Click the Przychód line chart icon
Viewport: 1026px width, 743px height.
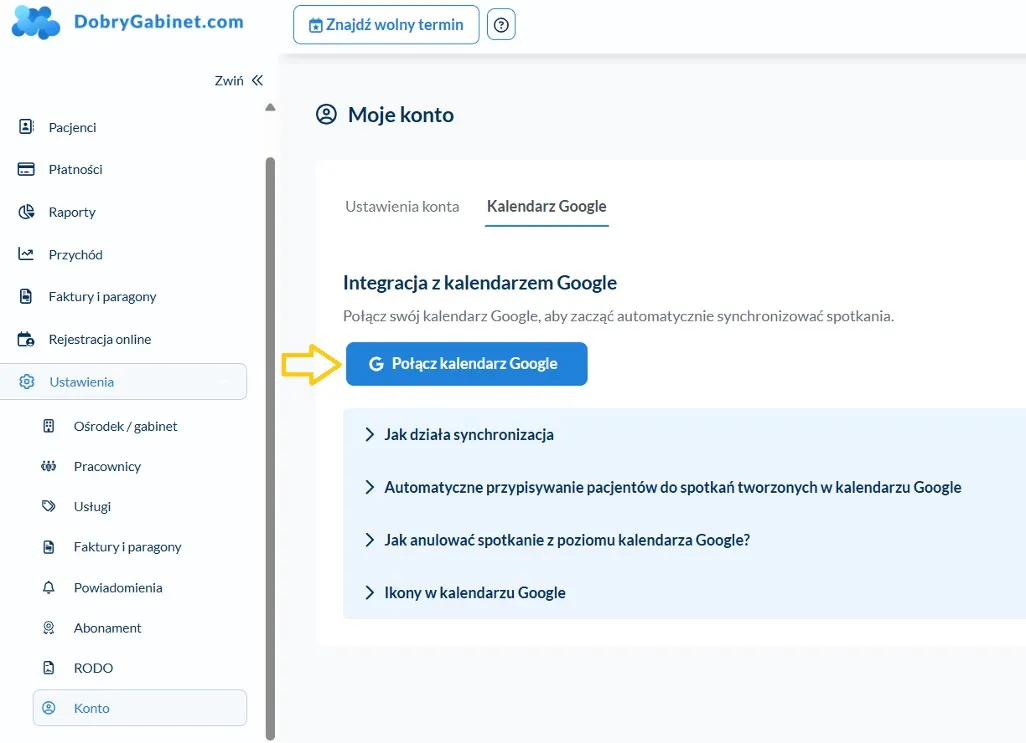[27, 254]
